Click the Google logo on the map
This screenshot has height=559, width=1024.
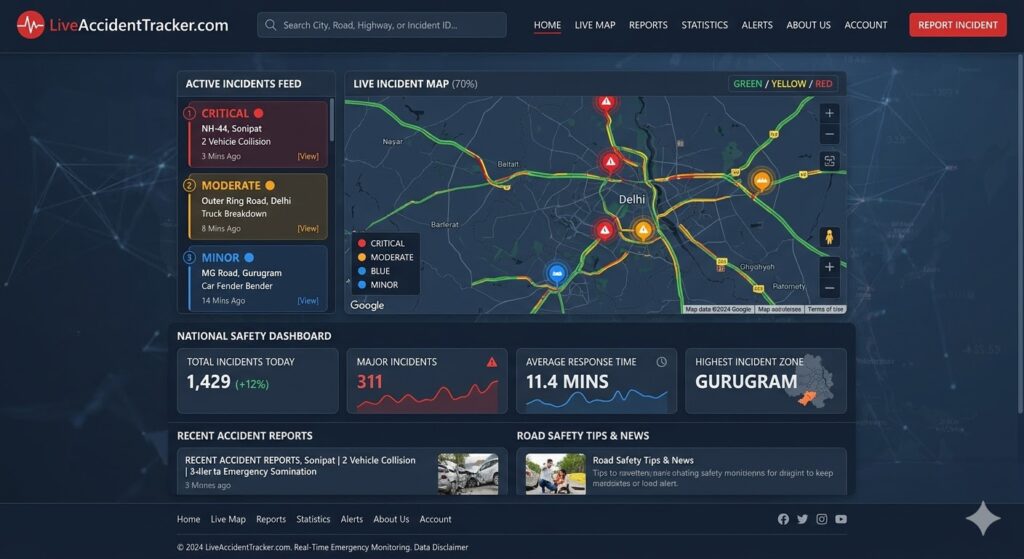367,305
